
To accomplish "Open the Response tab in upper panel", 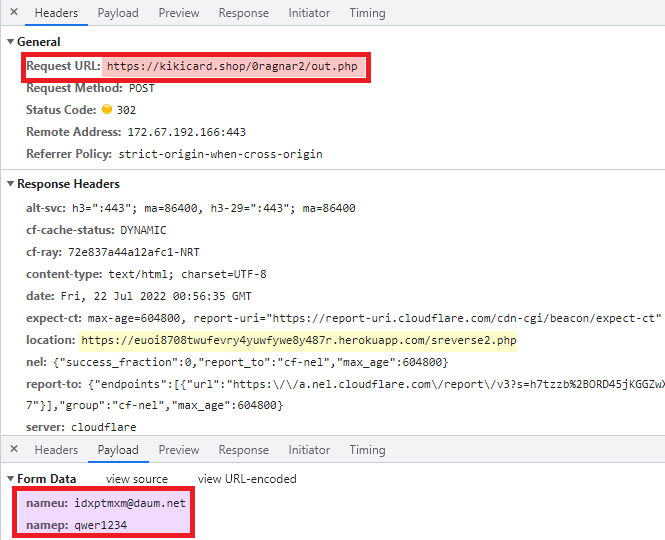I will click(244, 13).
